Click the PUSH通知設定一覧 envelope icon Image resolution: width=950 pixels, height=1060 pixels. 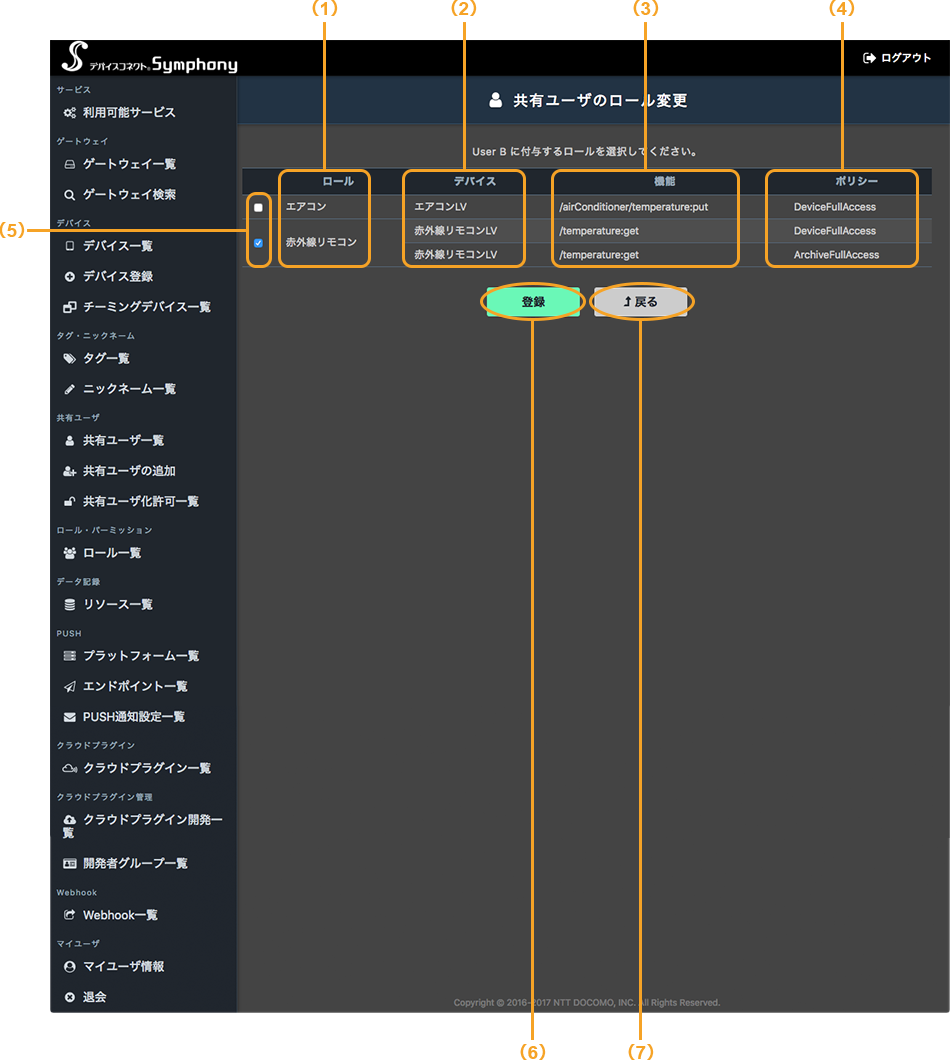(x=70, y=717)
